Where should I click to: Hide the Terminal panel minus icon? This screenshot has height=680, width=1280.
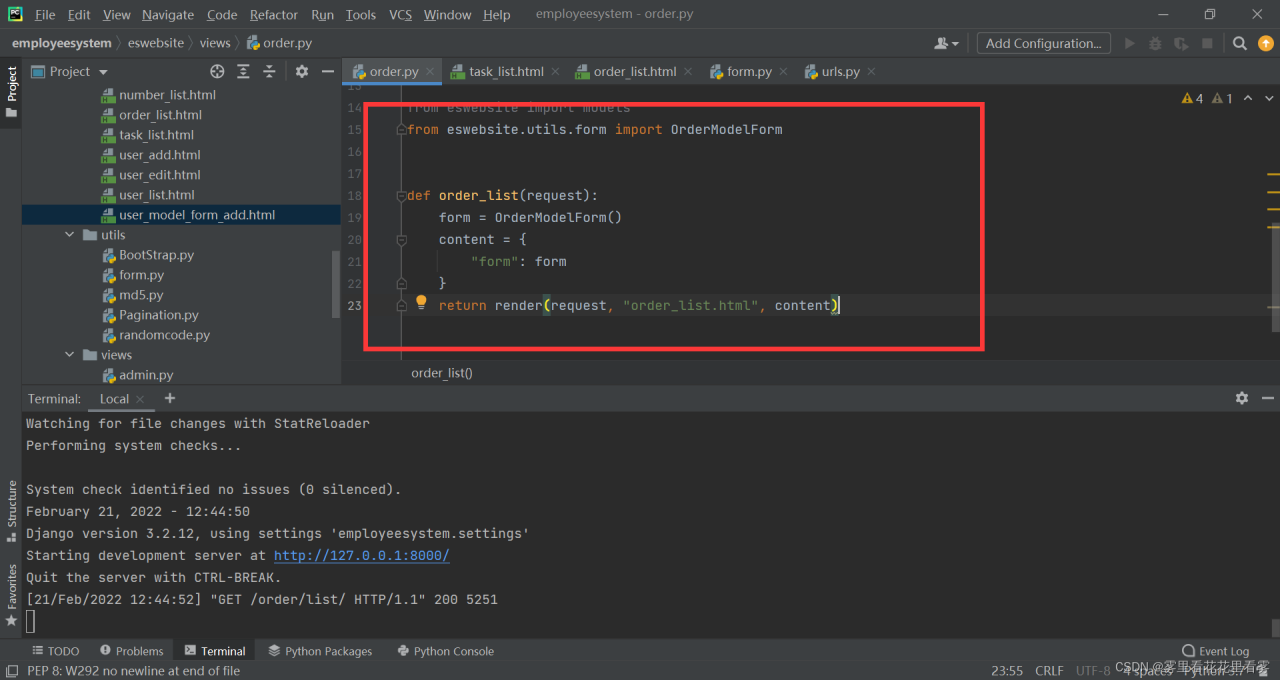point(1267,398)
